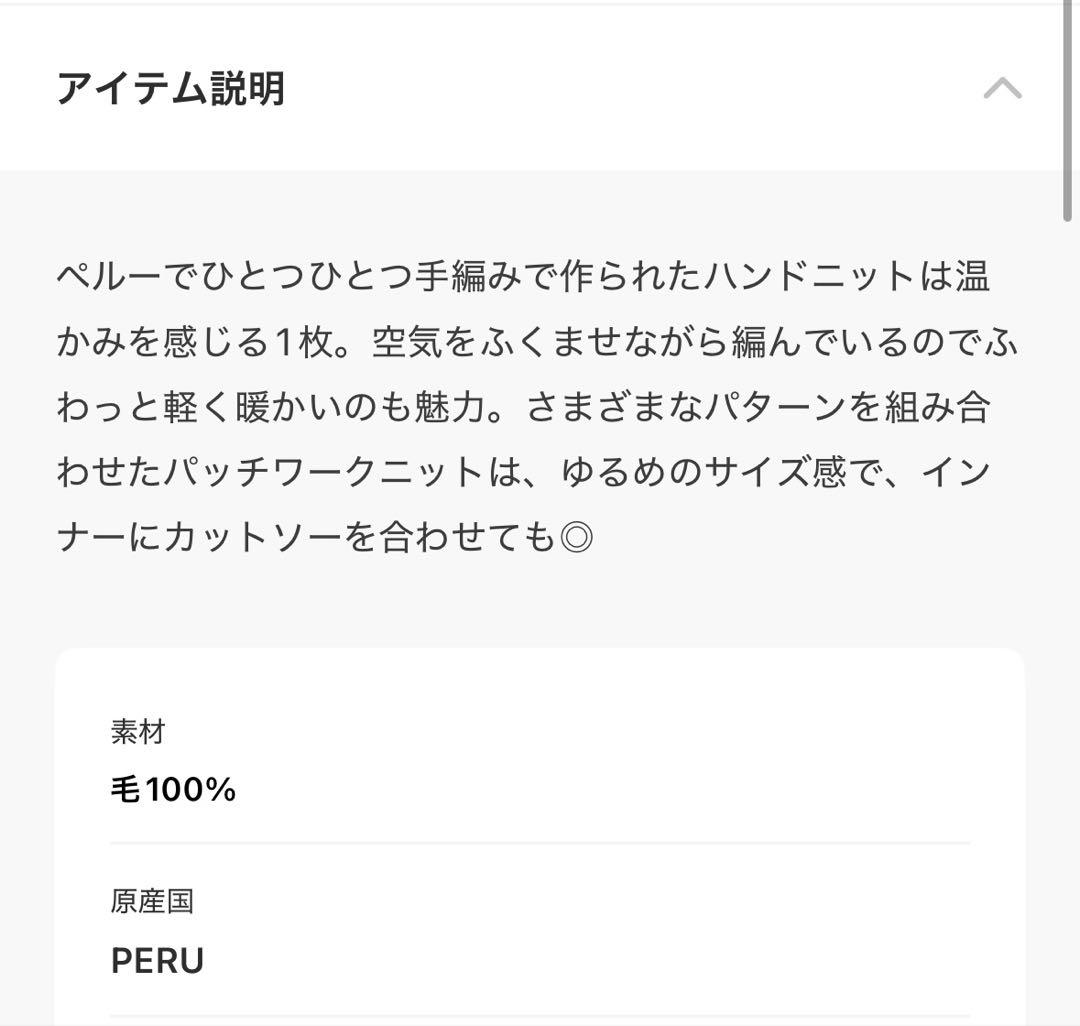Click the 素材 label in the details card

pyautogui.click(x=138, y=733)
